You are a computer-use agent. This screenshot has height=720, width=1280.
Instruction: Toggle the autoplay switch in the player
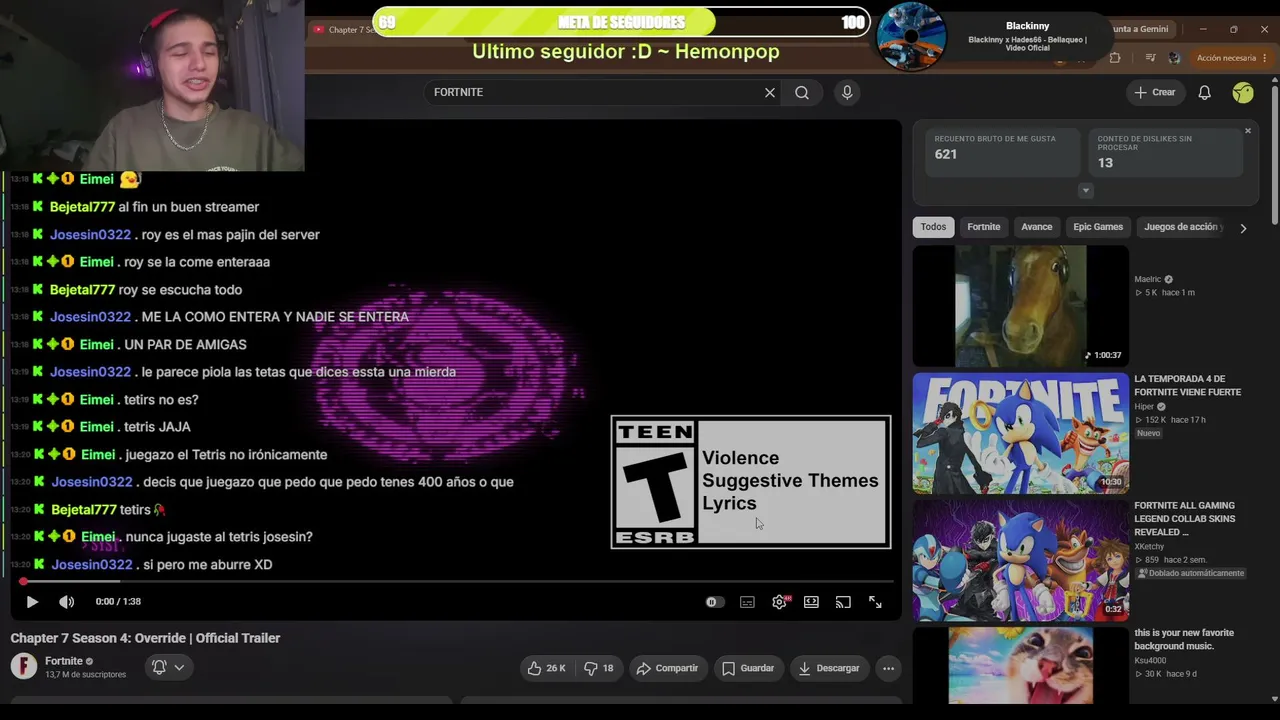pyautogui.click(x=714, y=602)
